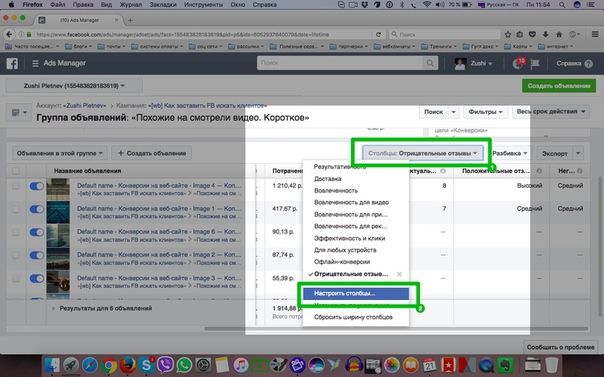Screen dimensions: 604x377
Task: Toggle off the Image 6 ad switch
Action: [x=37, y=232]
